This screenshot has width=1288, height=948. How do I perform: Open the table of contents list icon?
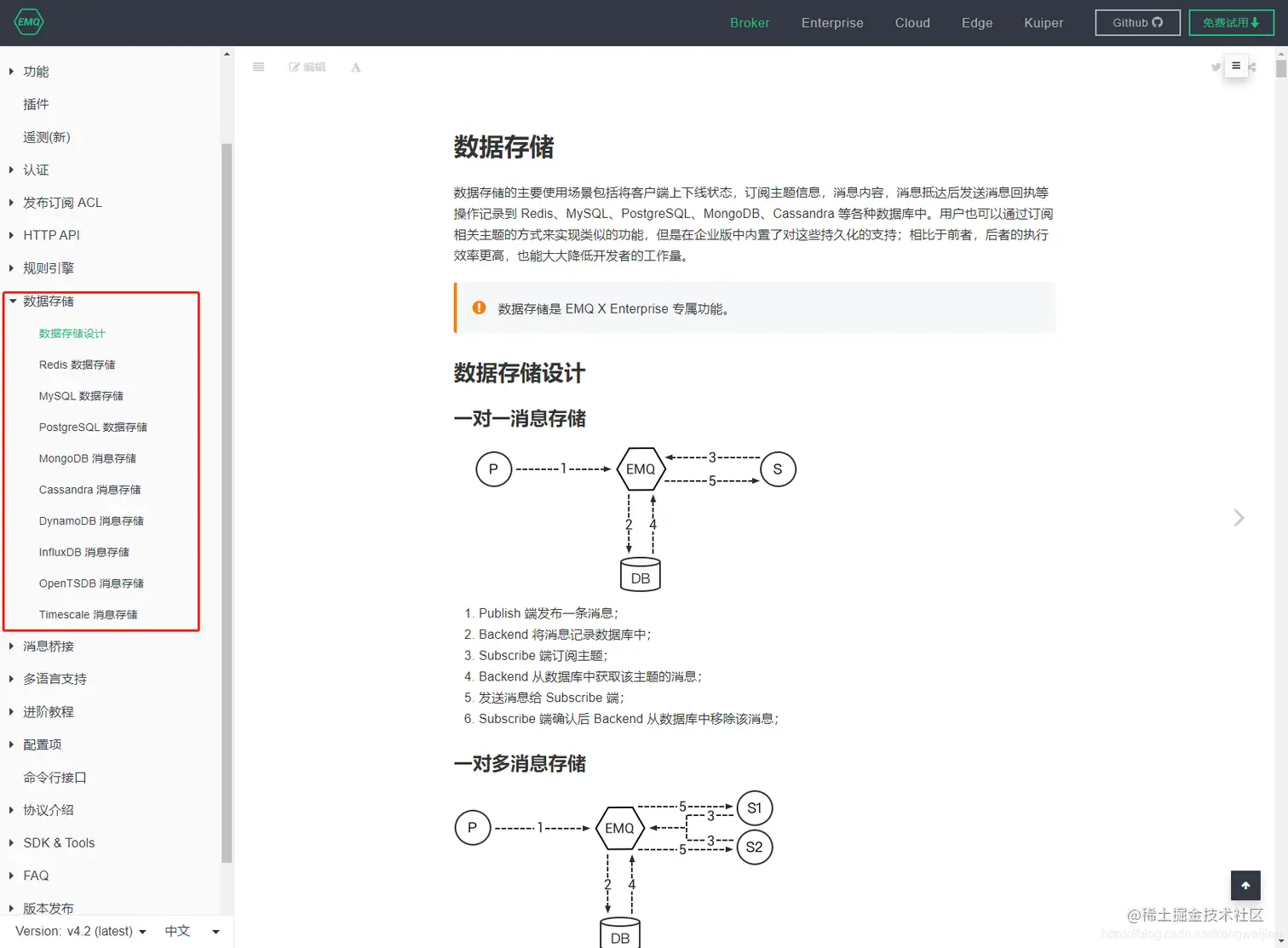(x=258, y=66)
